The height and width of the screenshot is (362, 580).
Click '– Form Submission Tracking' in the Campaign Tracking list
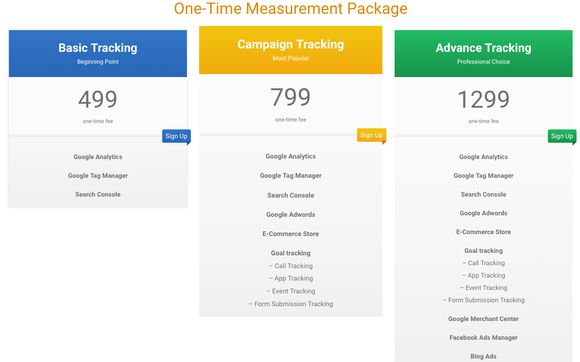[x=291, y=304]
